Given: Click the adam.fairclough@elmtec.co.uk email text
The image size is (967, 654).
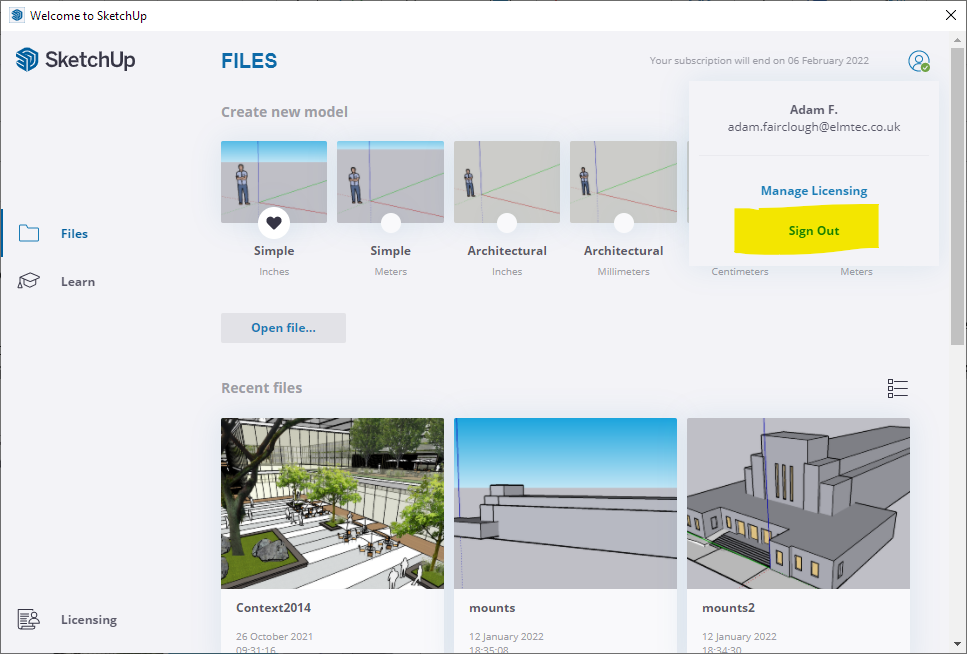Looking at the screenshot, I should (x=813, y=126).
